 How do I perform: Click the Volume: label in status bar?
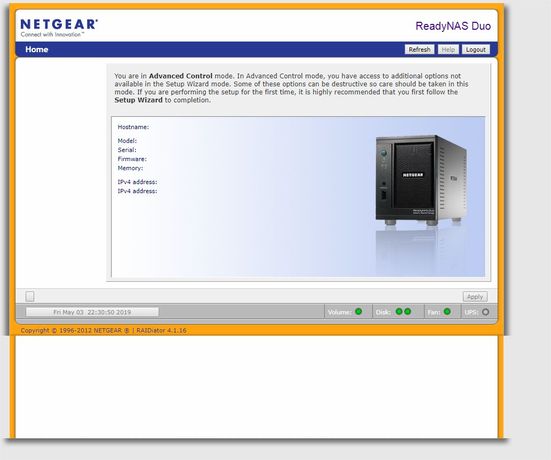pos(339,312)
